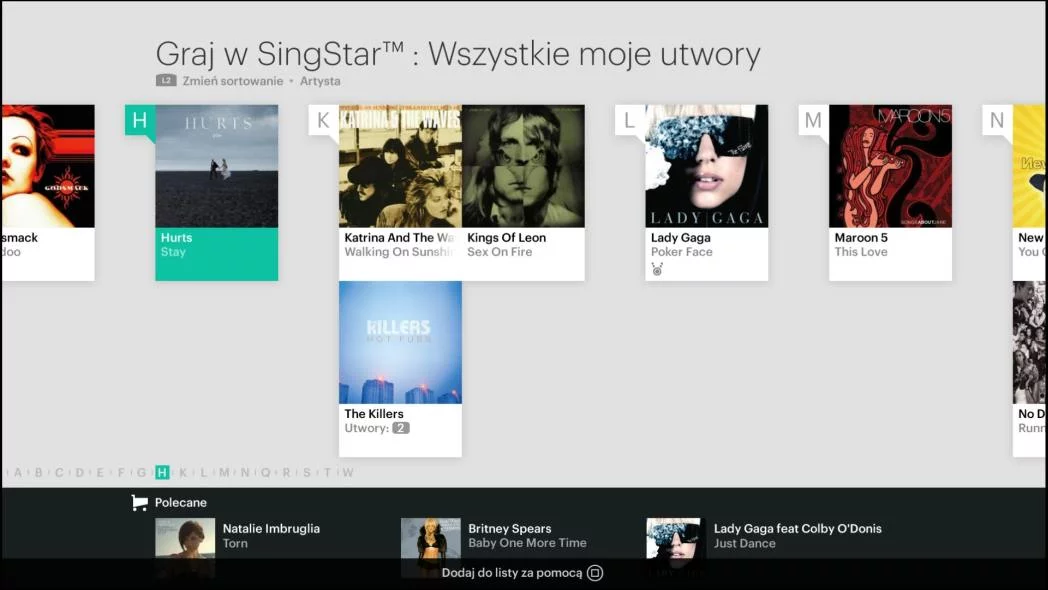The height and width of the screenshot is (590, 1048).
Task: Jump to letter S in alphabet index
Action: coord(307,472)
